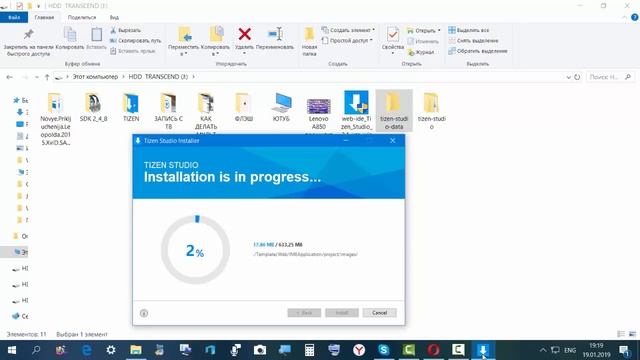Viewport: 640px width, 360px height.
Task: Open the Файл tab
Action: [x=14, y=18]
